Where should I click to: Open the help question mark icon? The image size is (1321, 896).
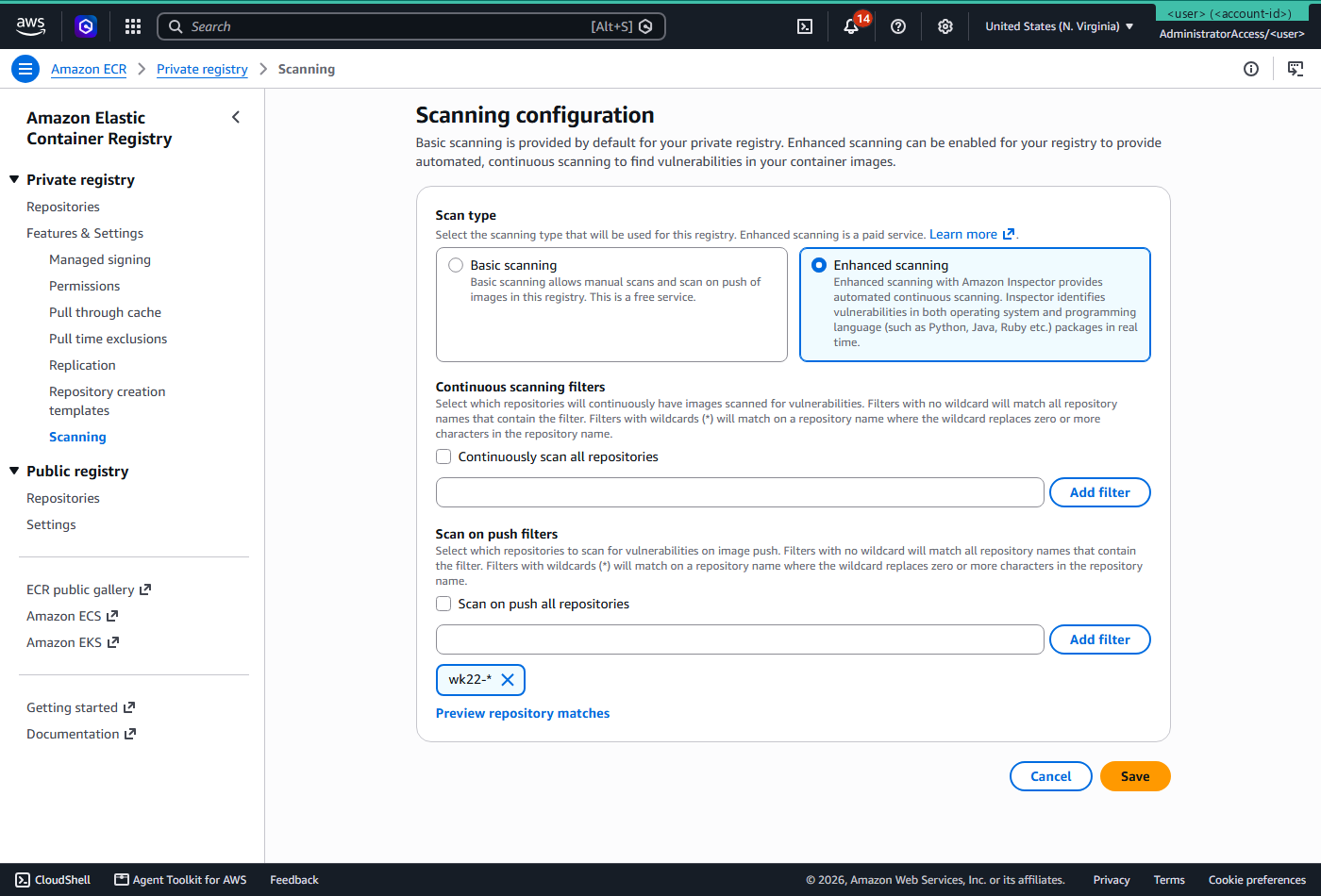click(x=898, y=26)
